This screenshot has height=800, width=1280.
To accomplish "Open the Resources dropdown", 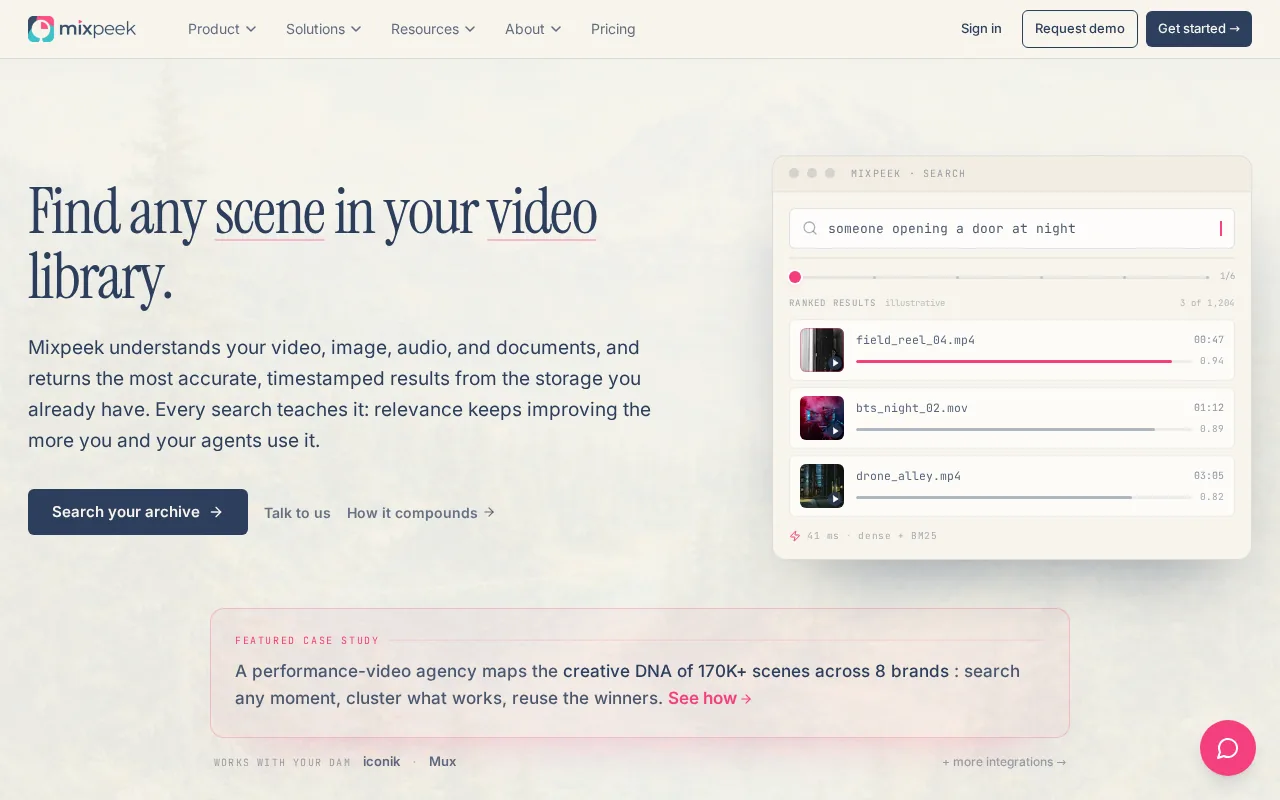I will [433, 29].
